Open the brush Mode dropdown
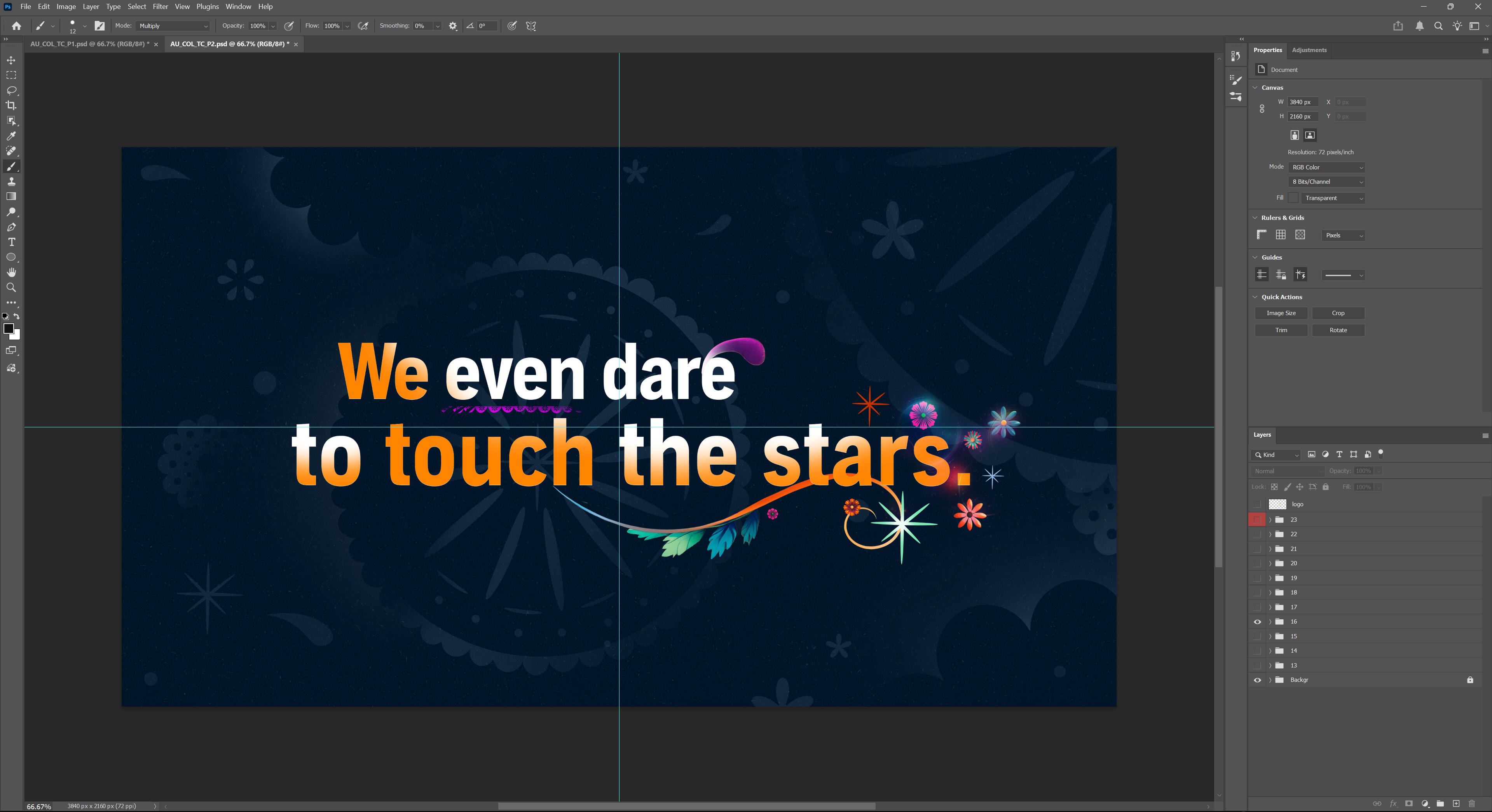Screen dimensions: 1492x812 173,26
